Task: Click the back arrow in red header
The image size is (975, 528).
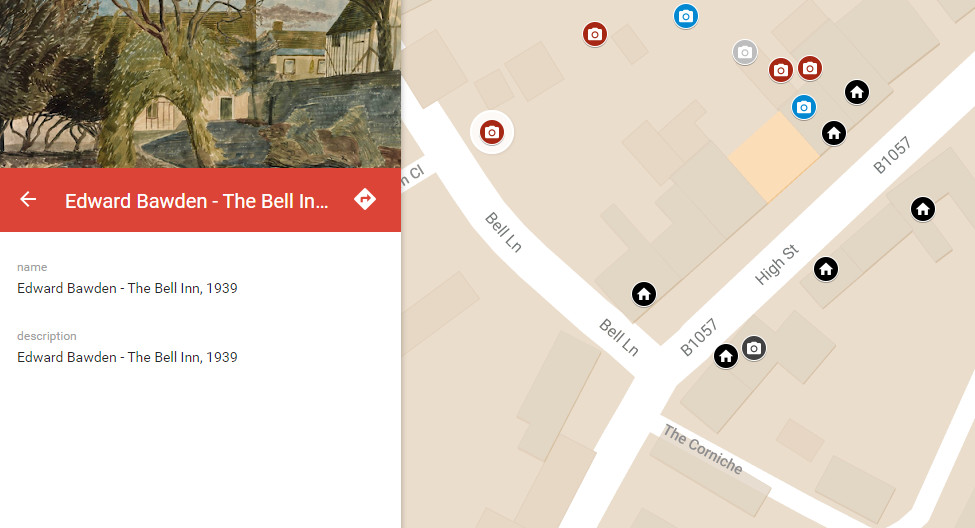Action: (x=28, y=199)
